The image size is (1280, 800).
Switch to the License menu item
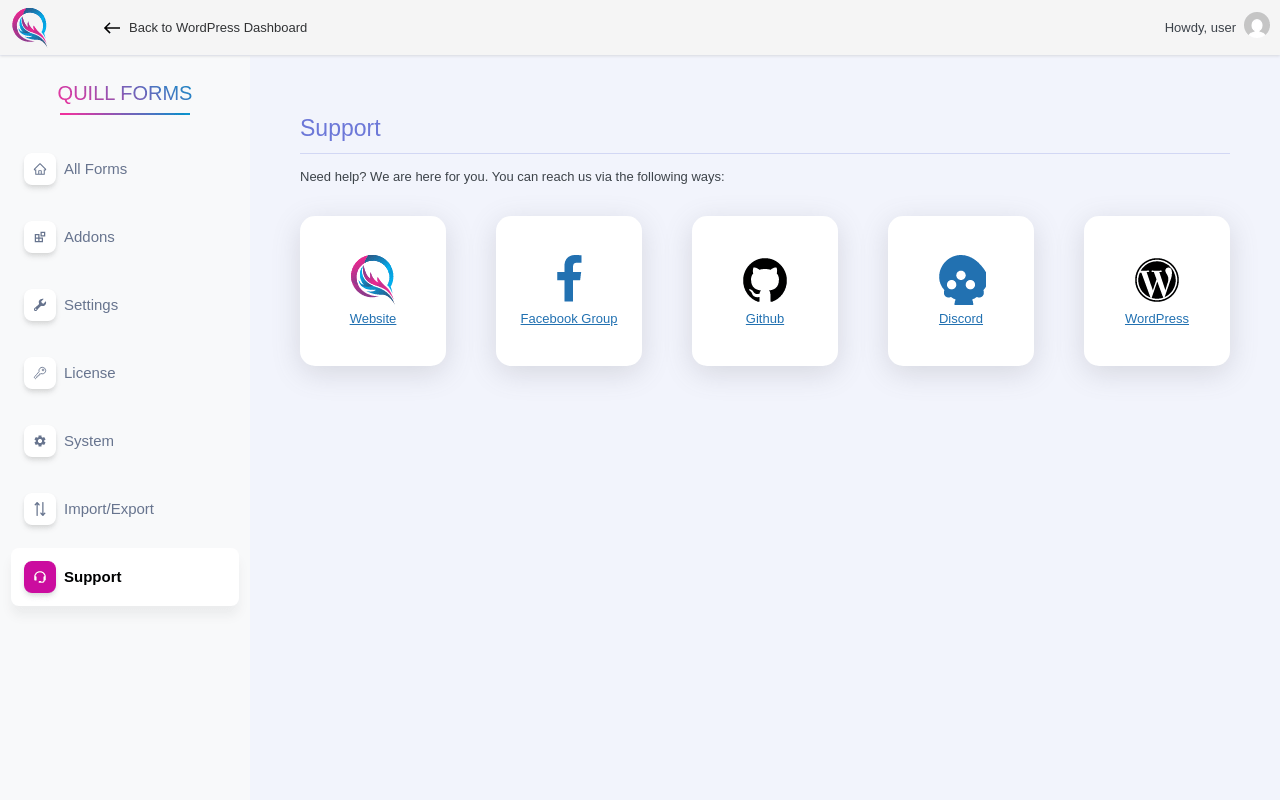point(125,373)
